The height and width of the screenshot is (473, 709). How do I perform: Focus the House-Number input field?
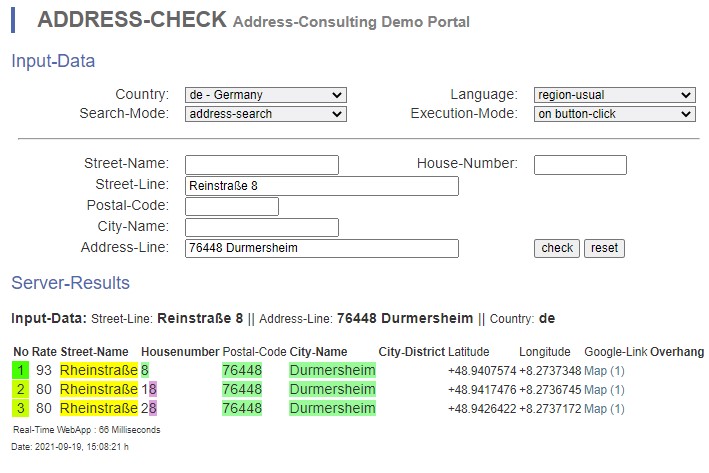(x=580, y=165)
